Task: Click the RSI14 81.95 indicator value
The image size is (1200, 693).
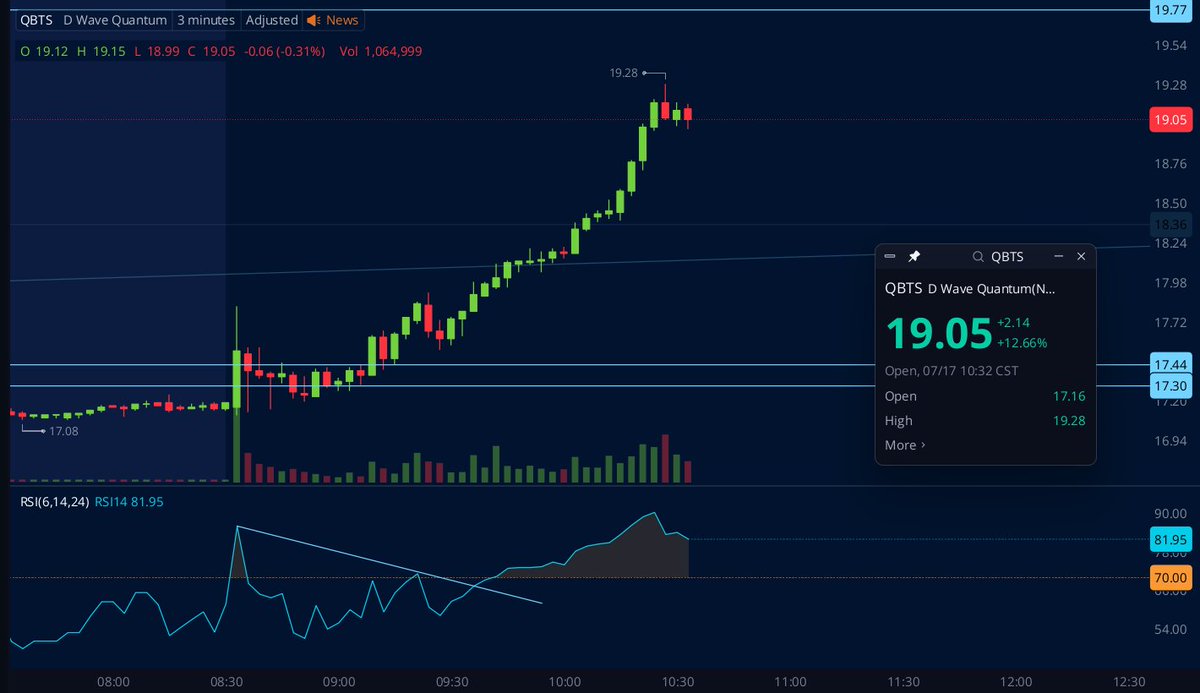Action: point(129,502)
